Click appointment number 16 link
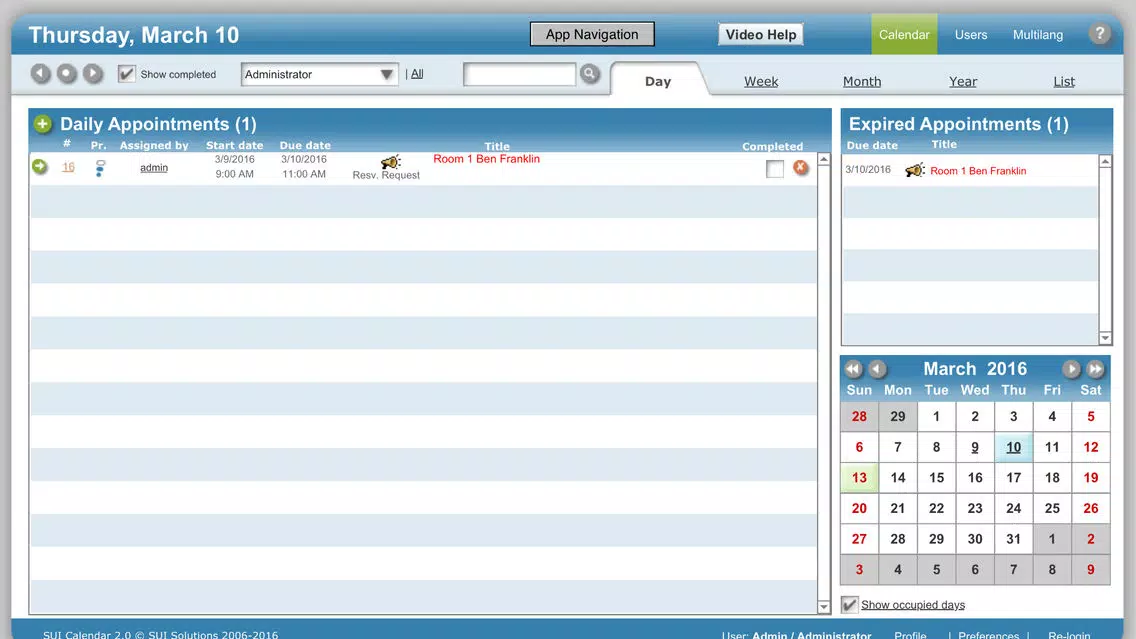The width and height of the screenshot is (1136, 639). pyautogui.click(x=68, y=167)
